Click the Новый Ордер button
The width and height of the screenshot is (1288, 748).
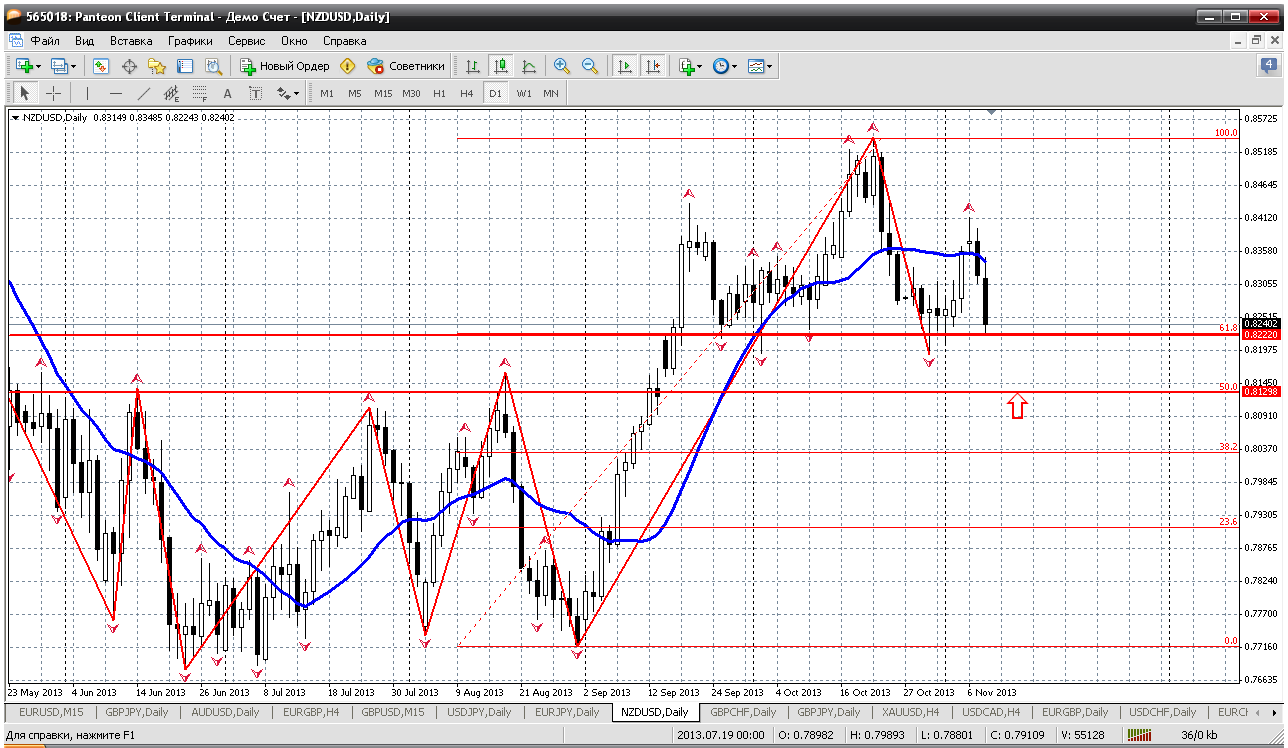pyautogui.click(x=284, y=66)
